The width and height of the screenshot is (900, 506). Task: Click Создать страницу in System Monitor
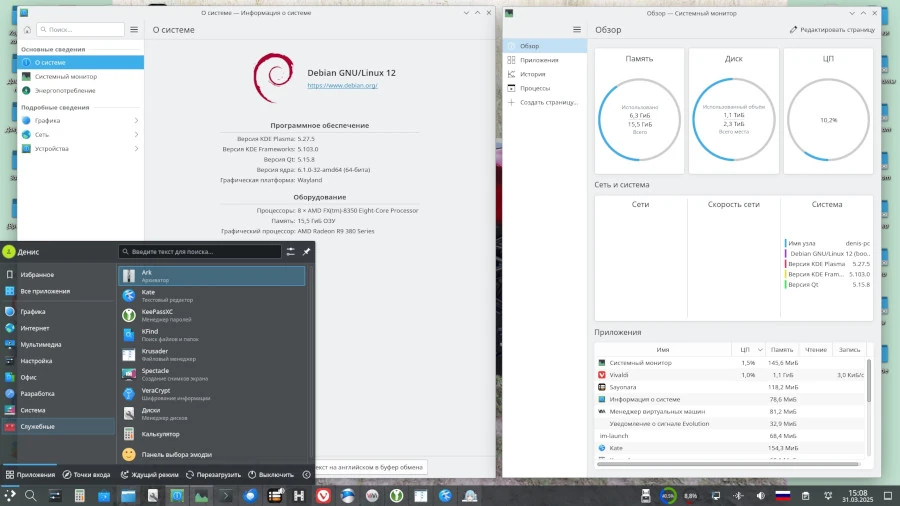pos(545,102)
